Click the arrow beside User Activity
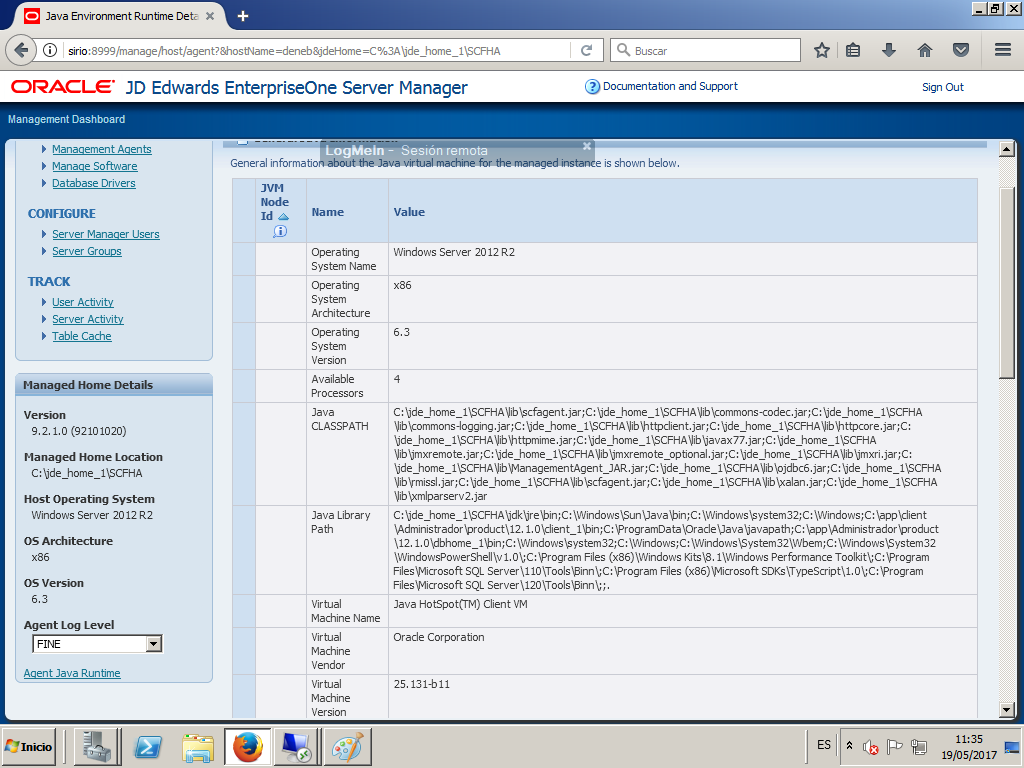 click(x=44, y=302)
